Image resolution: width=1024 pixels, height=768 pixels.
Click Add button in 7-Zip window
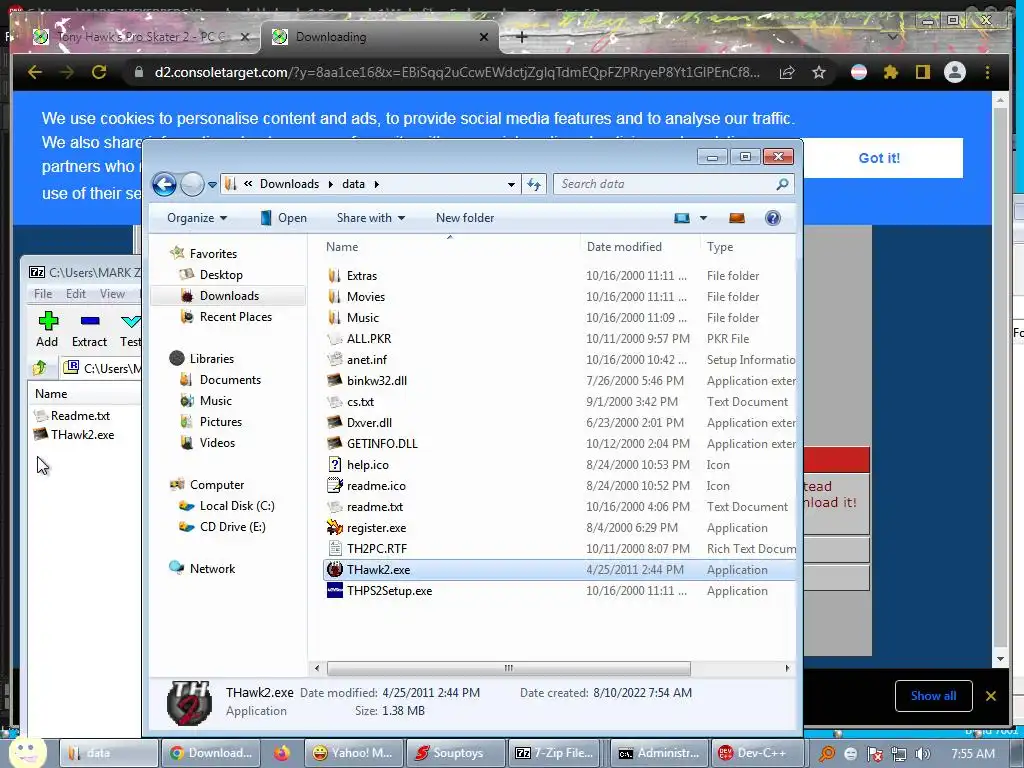(x=47, y=330)
